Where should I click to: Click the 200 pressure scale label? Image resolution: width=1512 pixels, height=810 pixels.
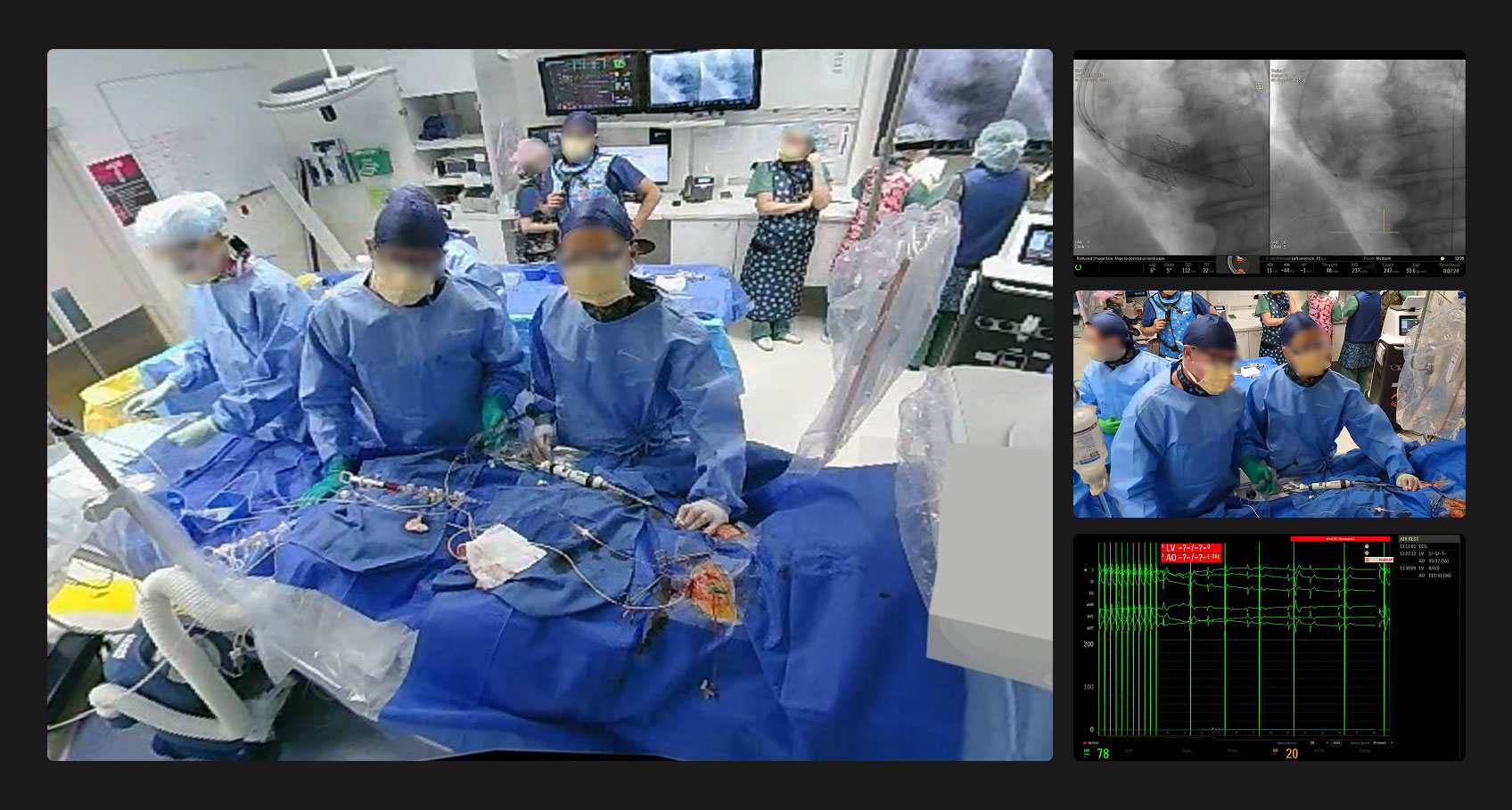tap(1088, 644)
